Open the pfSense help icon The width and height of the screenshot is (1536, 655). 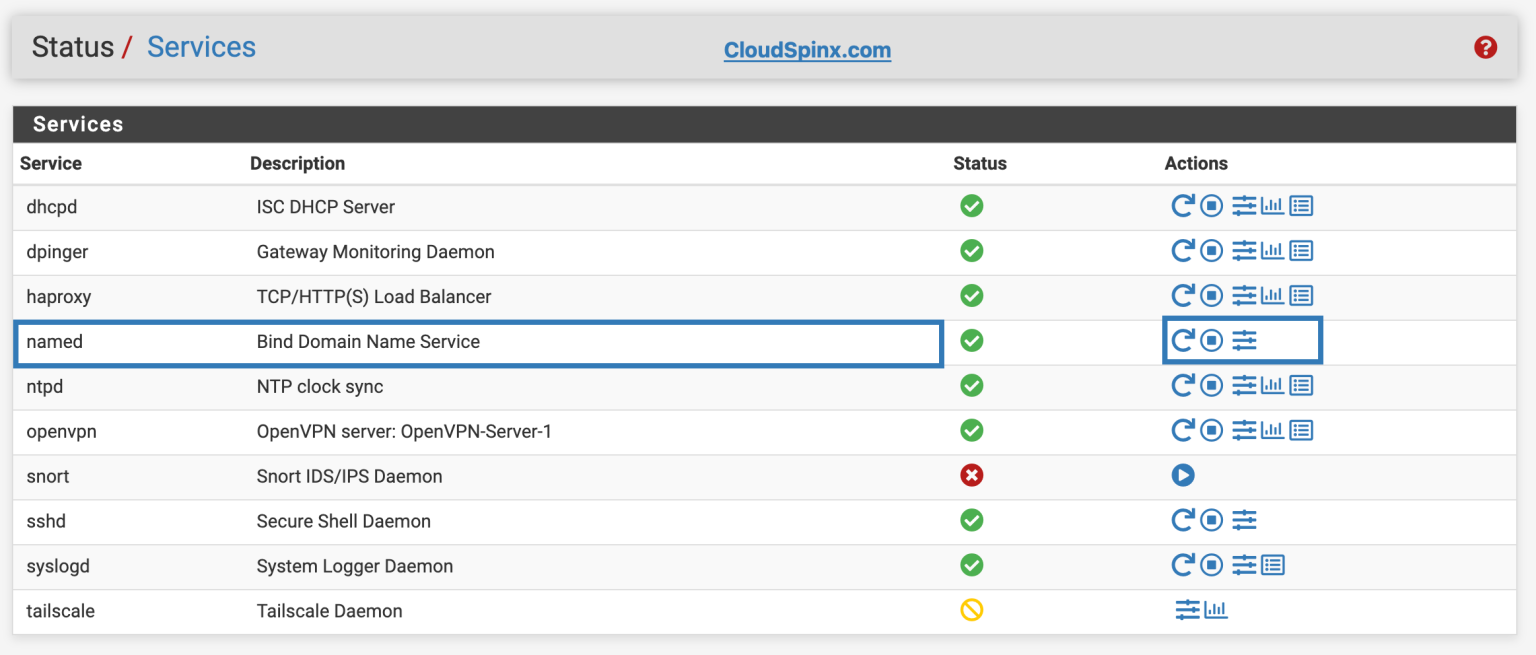click(x=1485, y=47)
